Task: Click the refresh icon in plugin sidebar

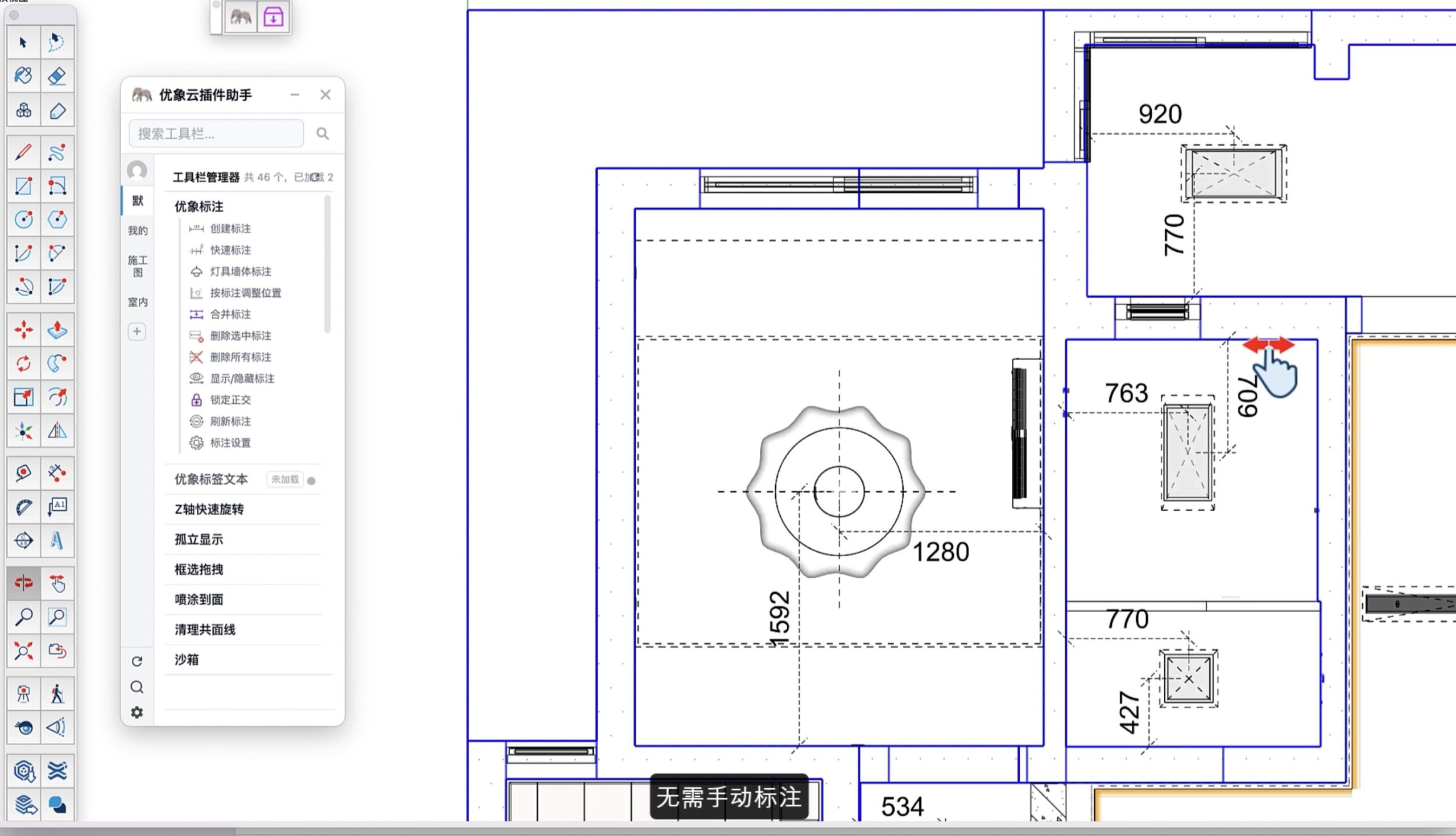Action: tap(136, 661)
